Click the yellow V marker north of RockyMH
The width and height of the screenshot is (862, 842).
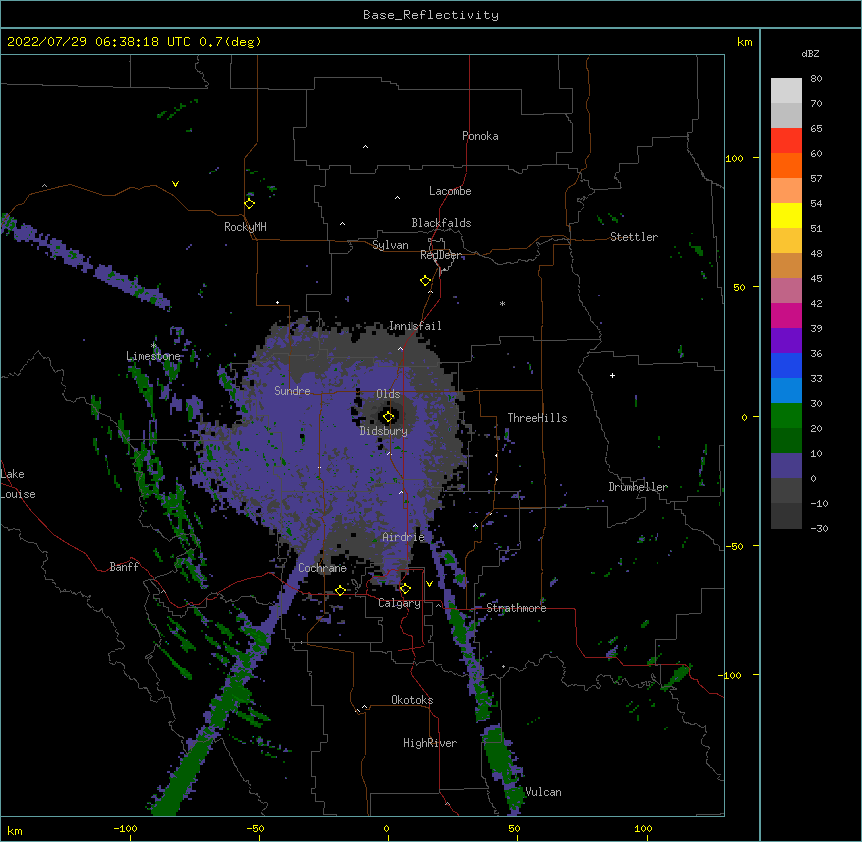[x=175, y=184]
